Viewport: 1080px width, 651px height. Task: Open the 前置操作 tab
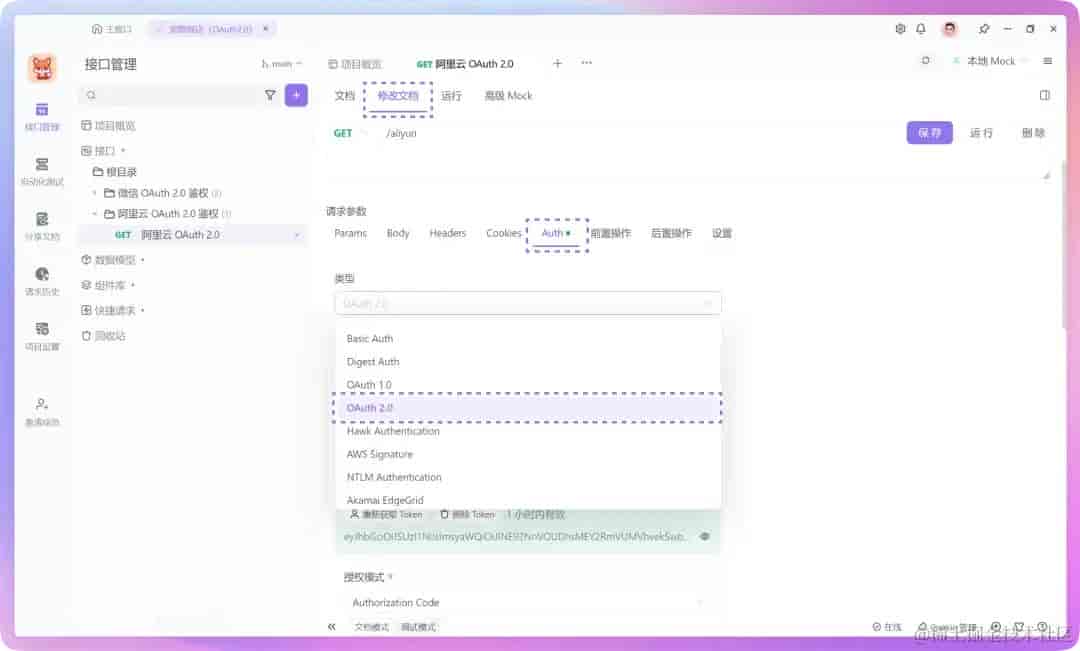point(610,233)
